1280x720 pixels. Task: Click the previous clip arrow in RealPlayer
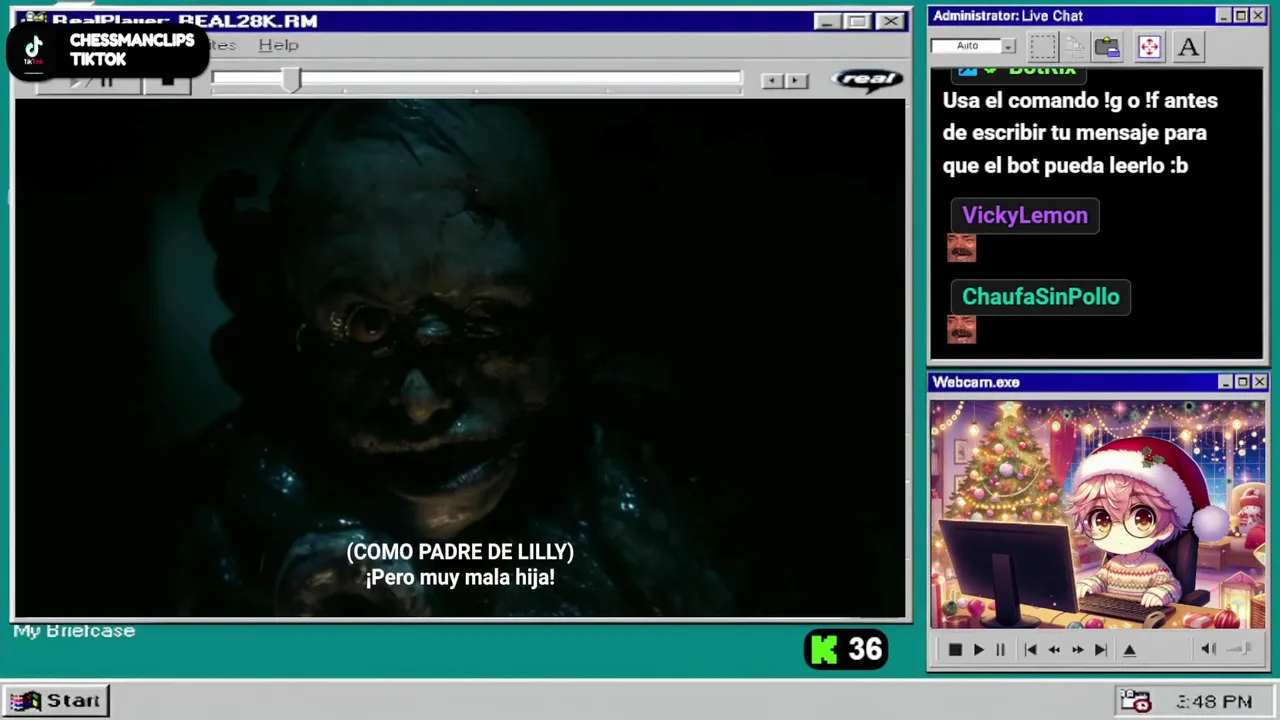pos(772,81)
